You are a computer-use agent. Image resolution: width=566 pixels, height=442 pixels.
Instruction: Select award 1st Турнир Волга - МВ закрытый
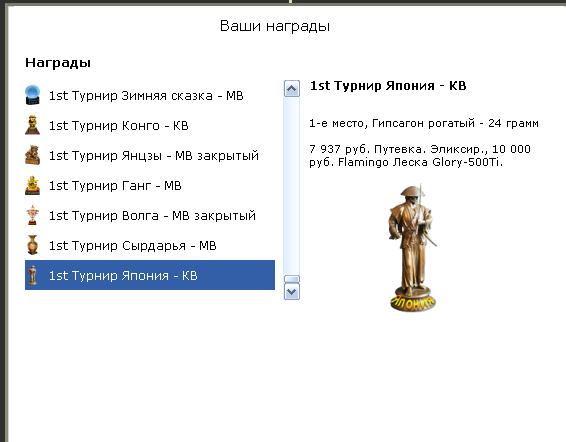(x=150, y=215)
